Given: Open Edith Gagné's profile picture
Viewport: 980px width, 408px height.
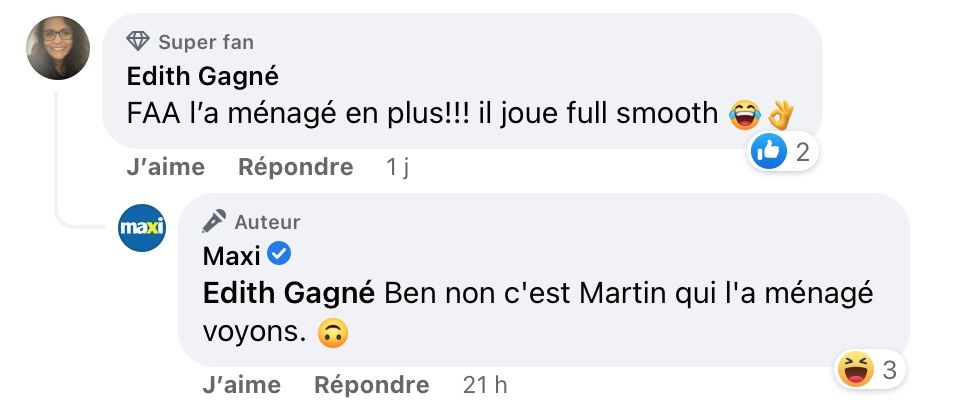Looking at the screenshot, I should tap(57, 48).
